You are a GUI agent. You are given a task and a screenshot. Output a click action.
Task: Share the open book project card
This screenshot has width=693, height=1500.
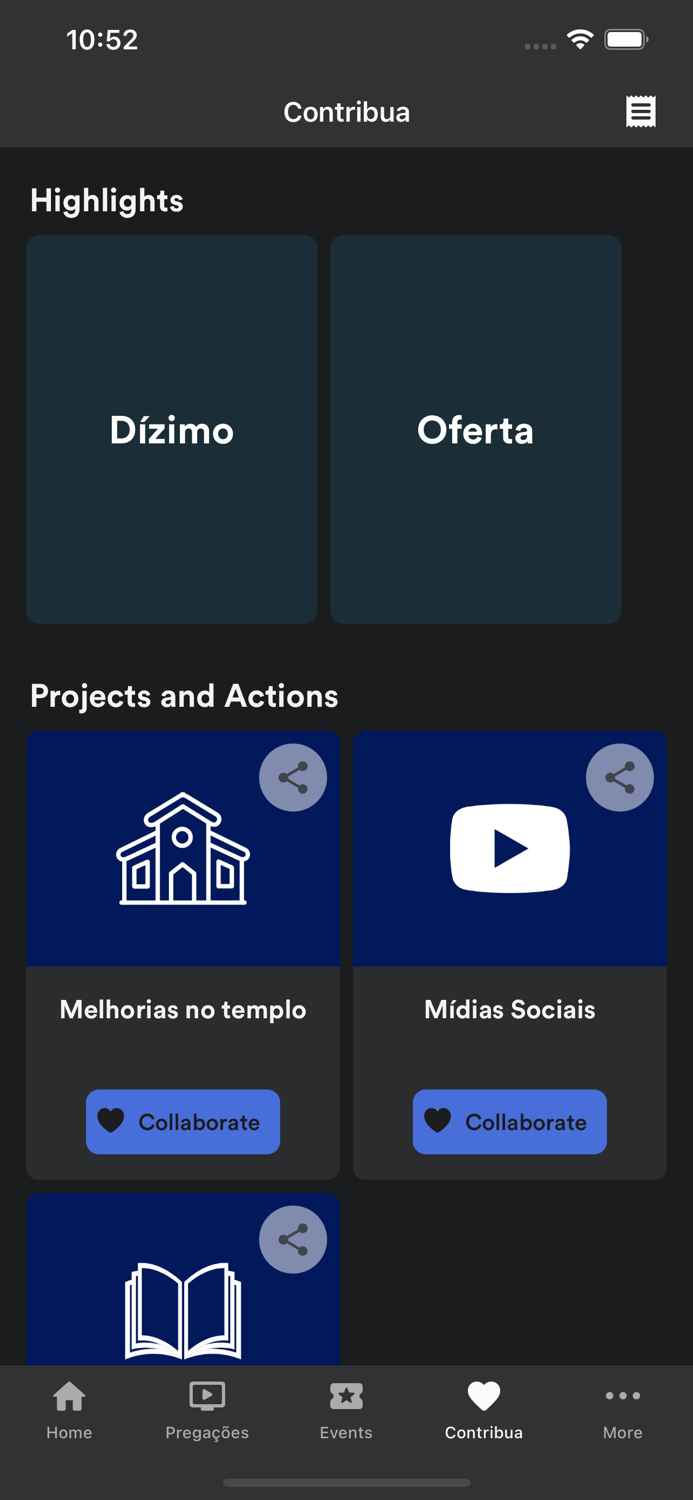coord(293,1239)
